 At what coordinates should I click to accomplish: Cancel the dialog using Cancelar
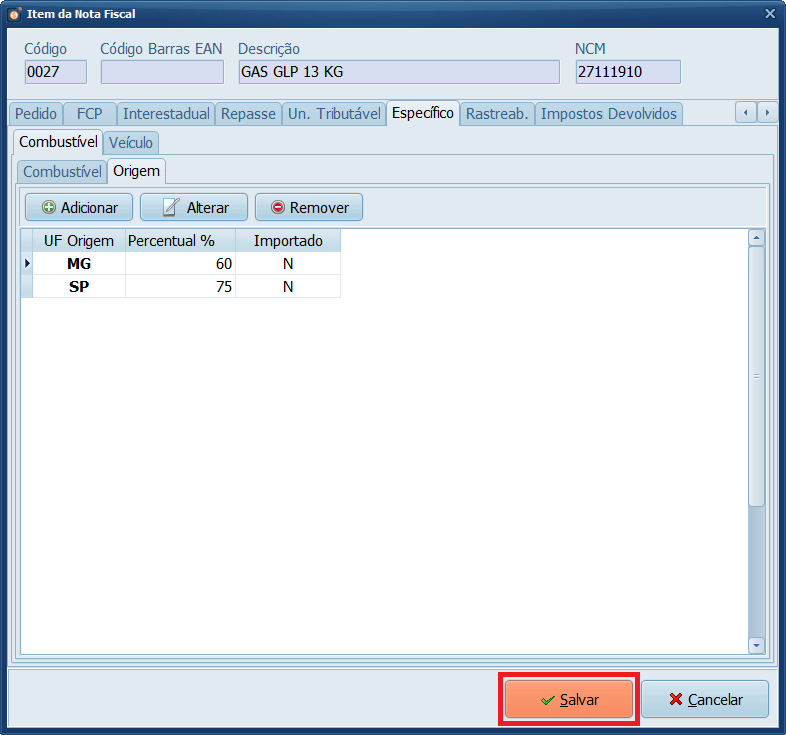(705, 700)
